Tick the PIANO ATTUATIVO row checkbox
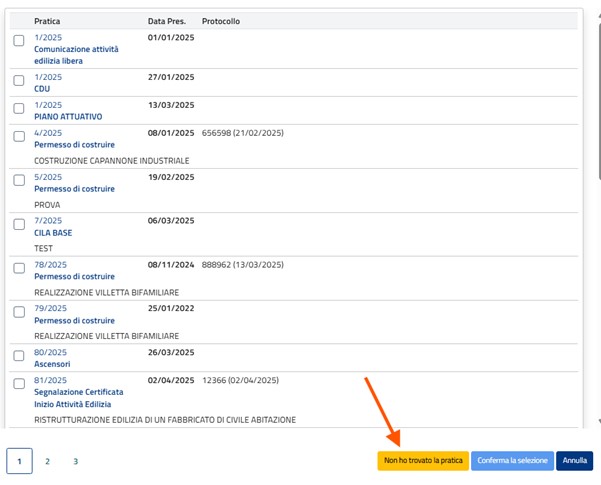 pos(19,109)
